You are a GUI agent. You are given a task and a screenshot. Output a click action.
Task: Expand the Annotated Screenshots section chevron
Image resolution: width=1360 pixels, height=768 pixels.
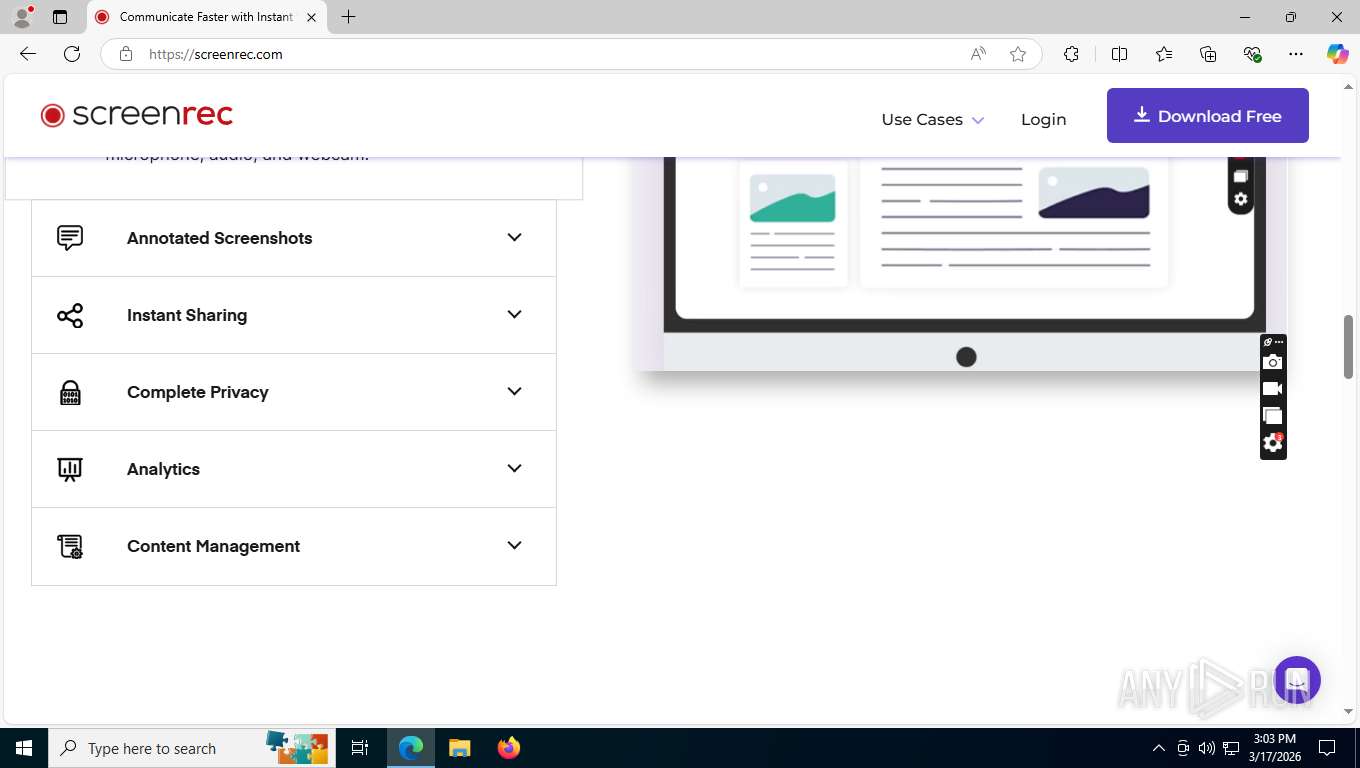pyautogui.click(x=514, y=238)
